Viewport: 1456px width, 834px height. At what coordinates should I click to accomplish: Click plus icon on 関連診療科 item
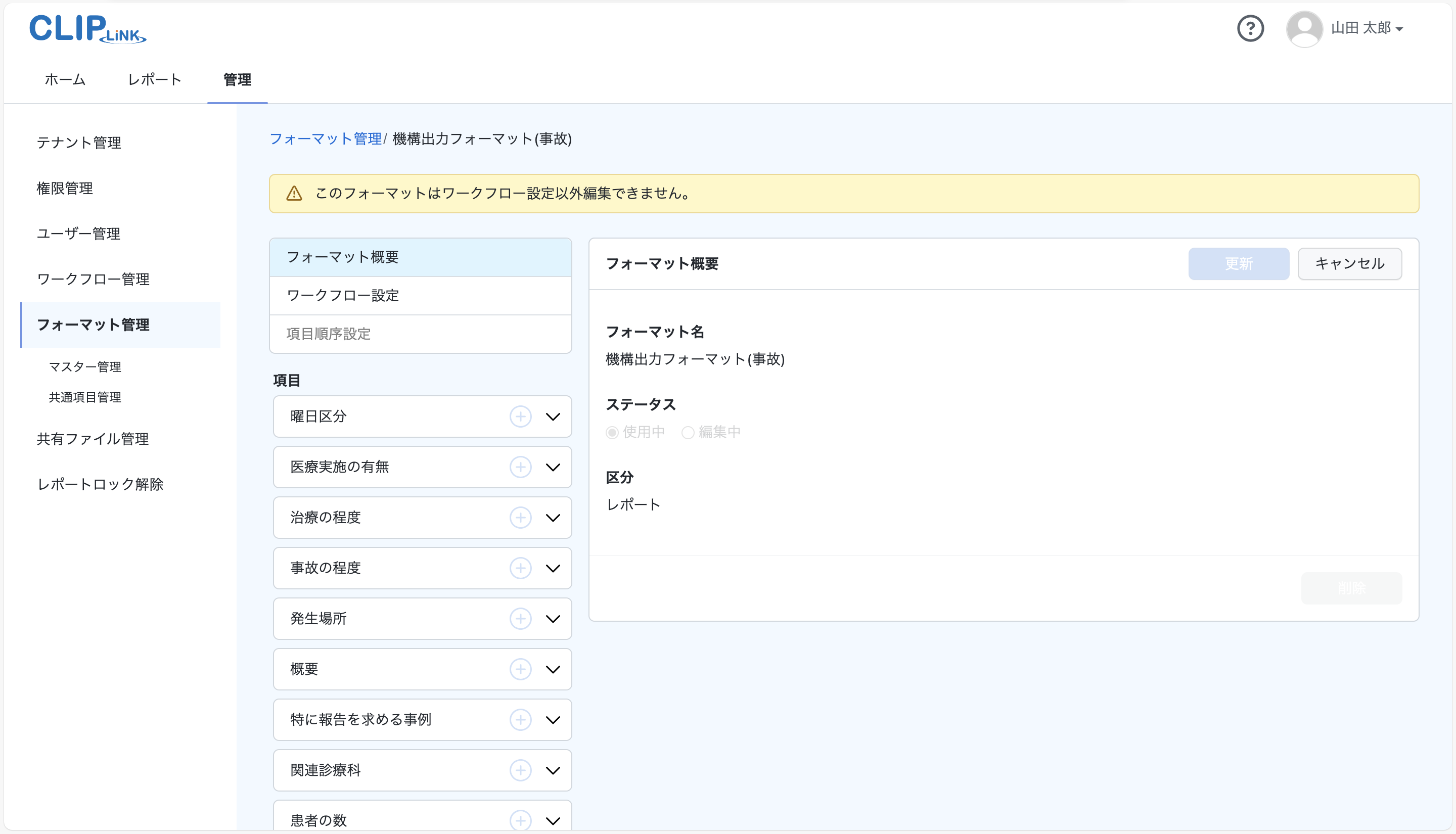coord(520,770)
